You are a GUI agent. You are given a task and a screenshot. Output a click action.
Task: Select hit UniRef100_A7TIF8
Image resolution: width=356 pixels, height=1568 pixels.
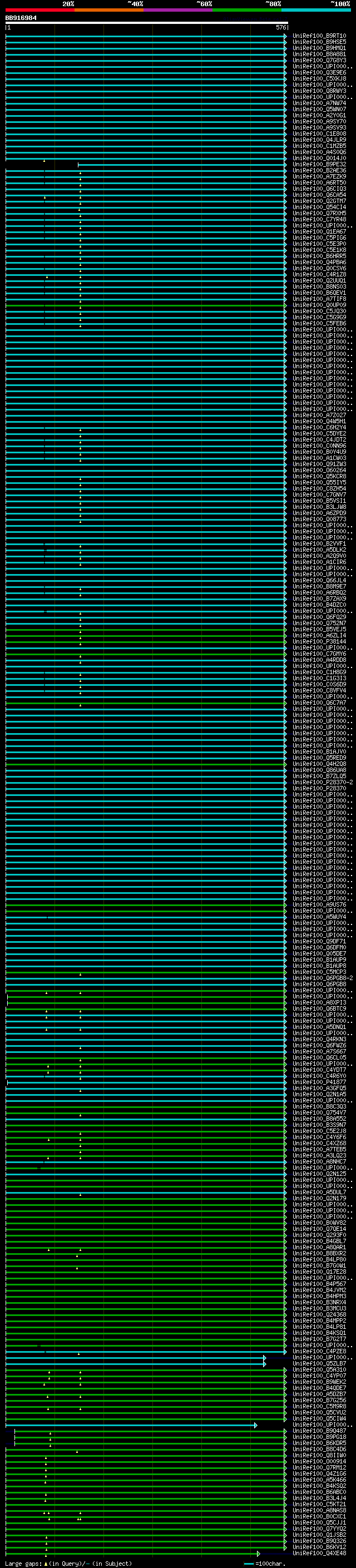tap(319, 299)
